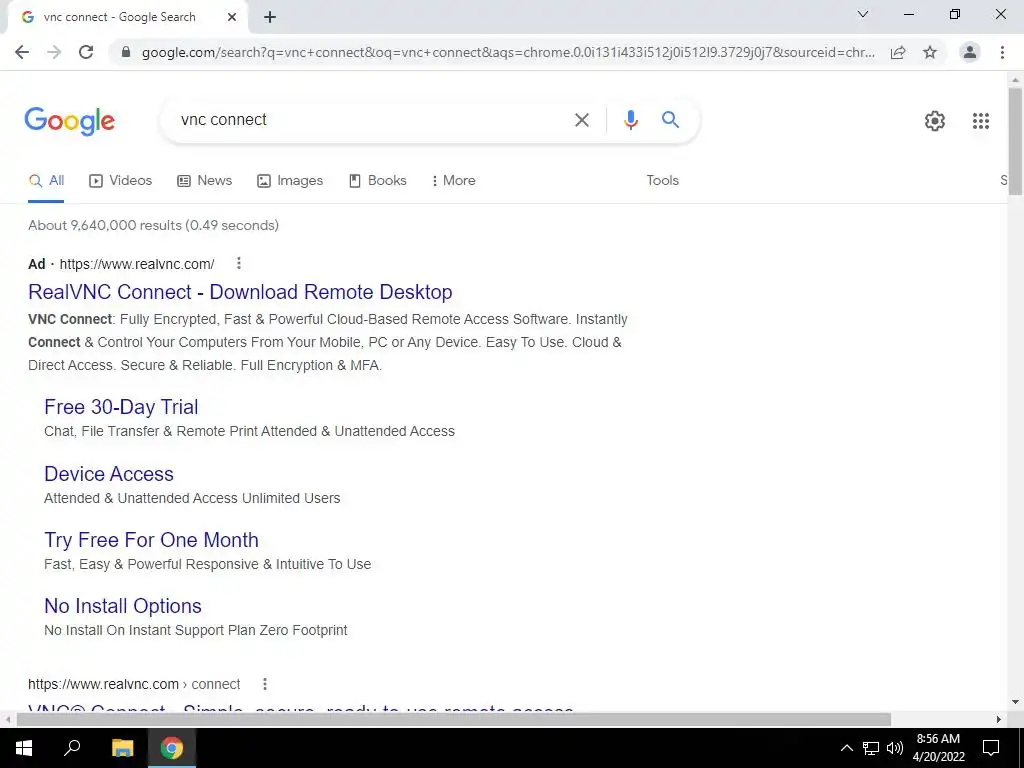Open ad options dots beside realvnc.com
The height and width of the screenshot is (768, 1024).
239,263
